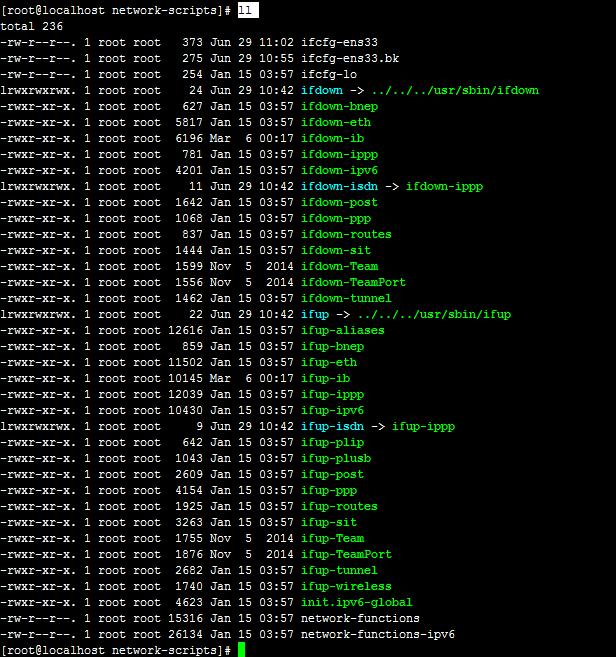Select the ifdown-bnep filename
The width and height of the screenshot is (616, 657).
coord(339,106)
